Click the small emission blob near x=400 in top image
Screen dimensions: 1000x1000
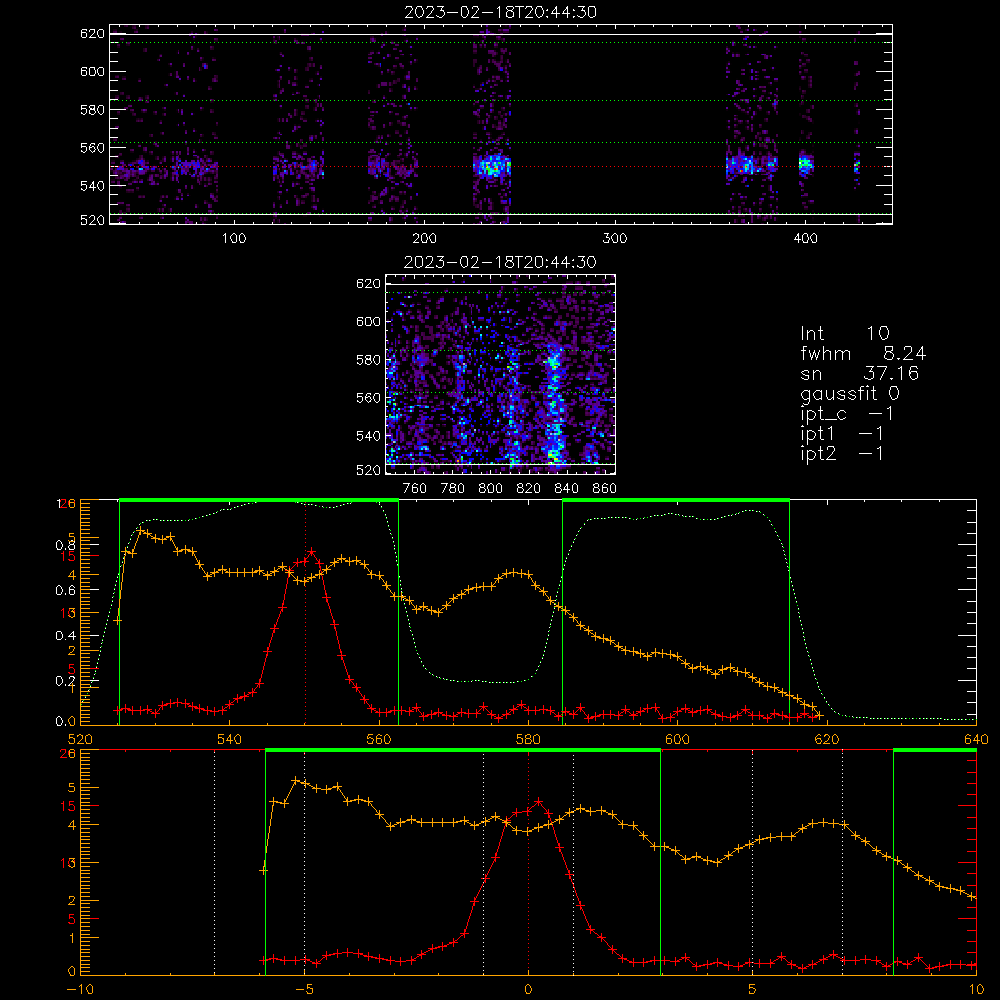(805, 165)
